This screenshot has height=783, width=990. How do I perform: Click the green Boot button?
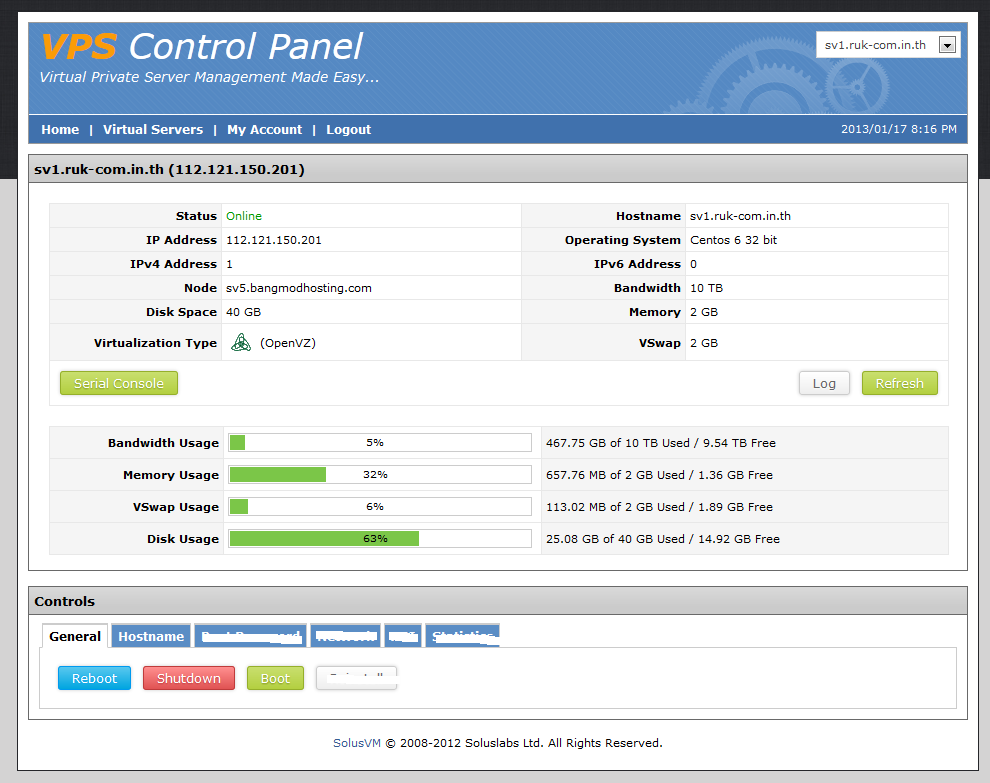point(275,678)
